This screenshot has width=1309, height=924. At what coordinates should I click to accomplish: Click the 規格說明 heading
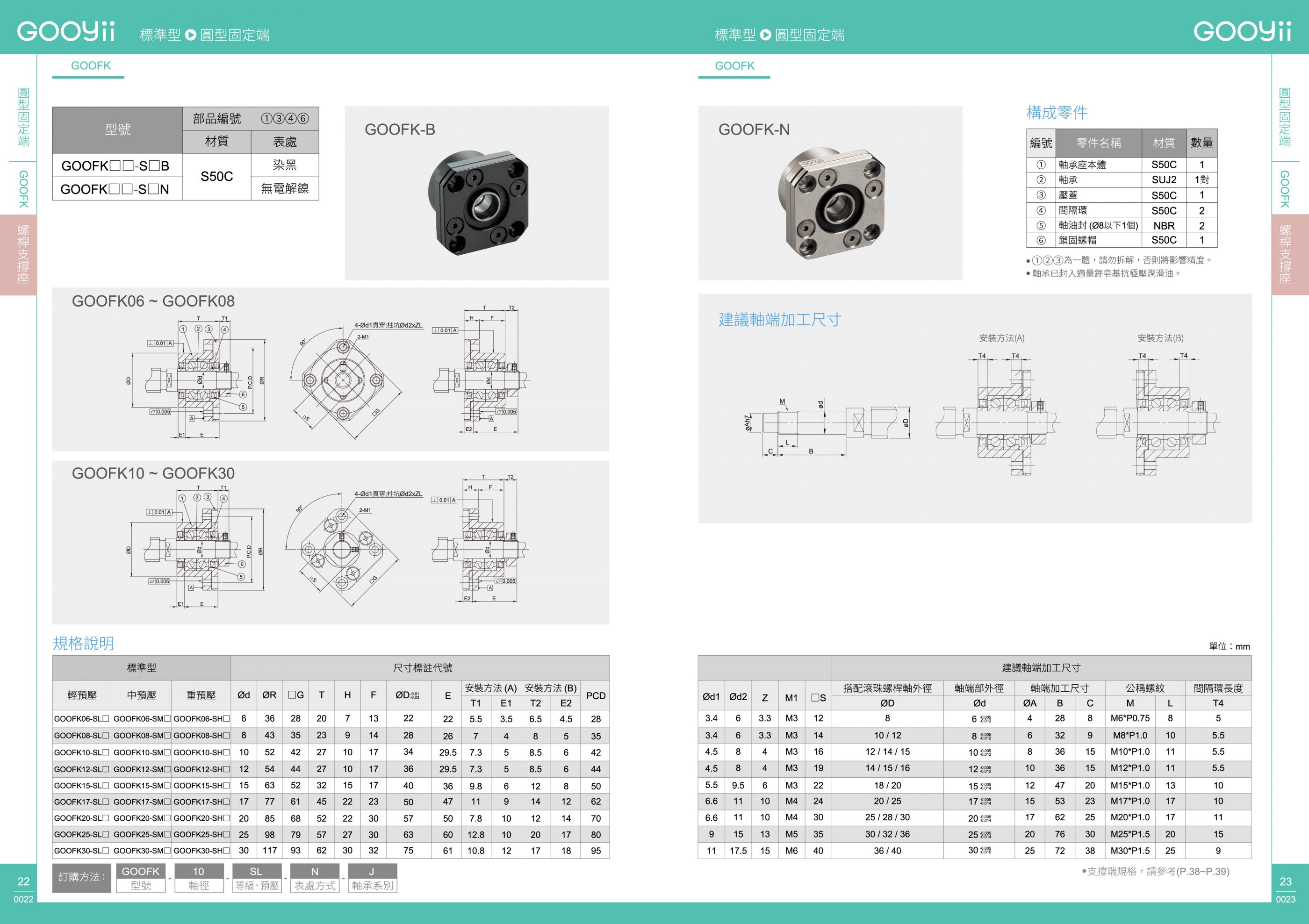[83, 643]
